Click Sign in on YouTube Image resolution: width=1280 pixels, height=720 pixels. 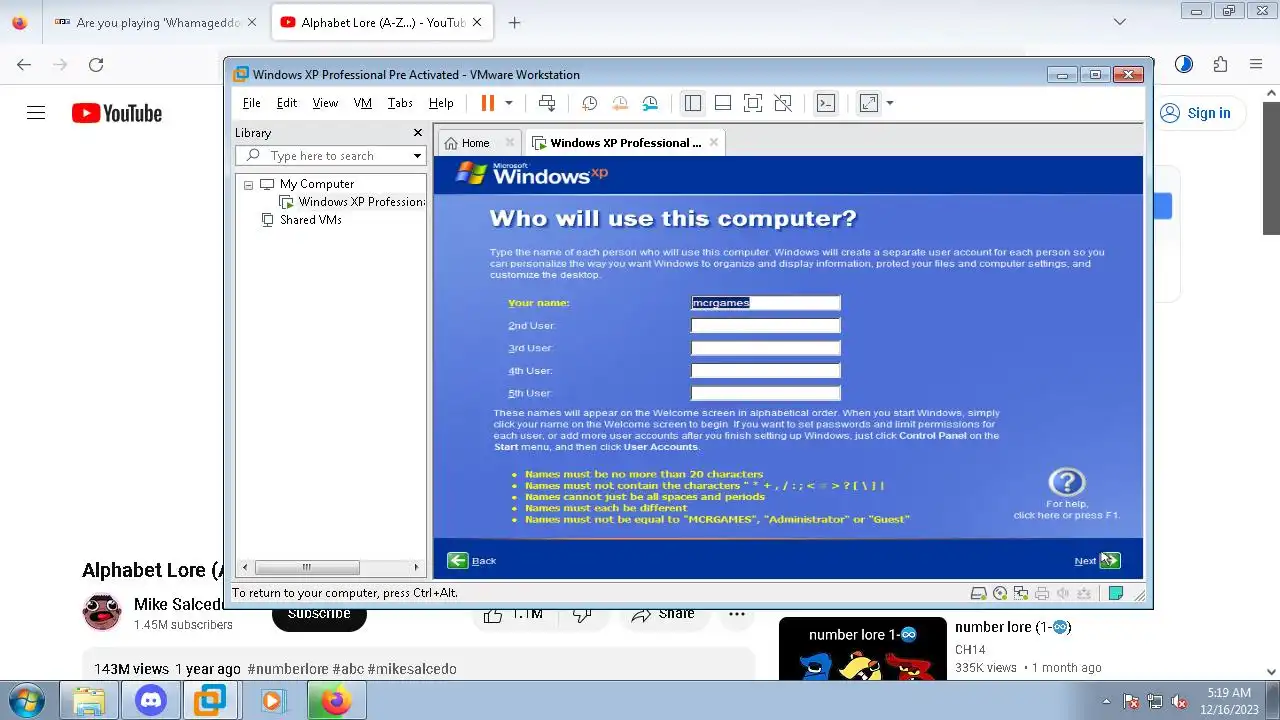(x=1195, y=113)
